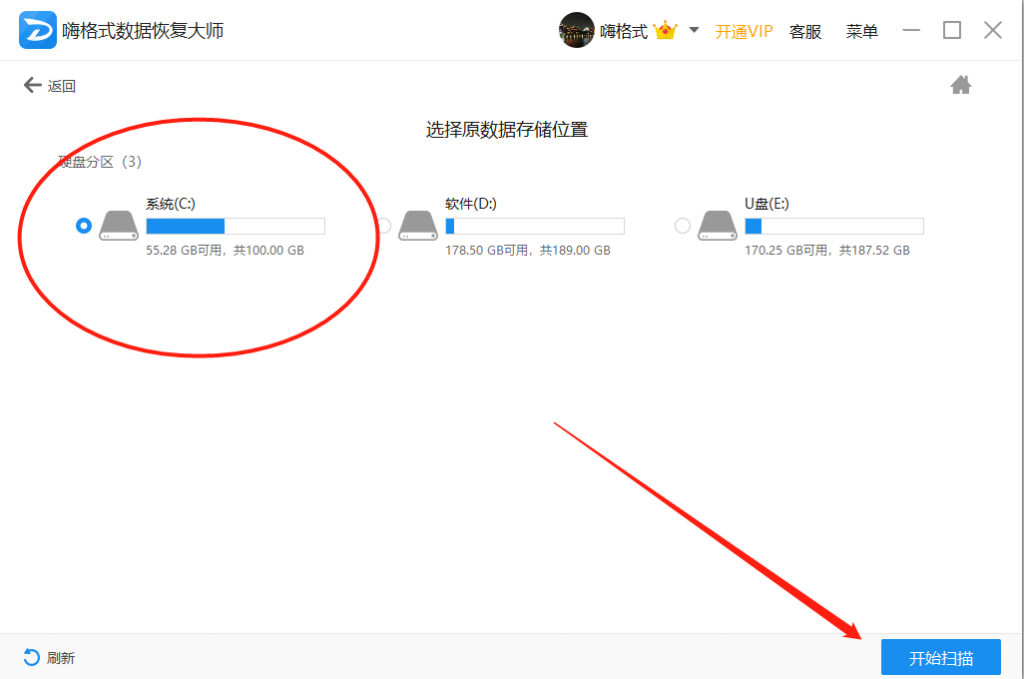Click 开通VIP link
1024x679 pixels.
743,31
